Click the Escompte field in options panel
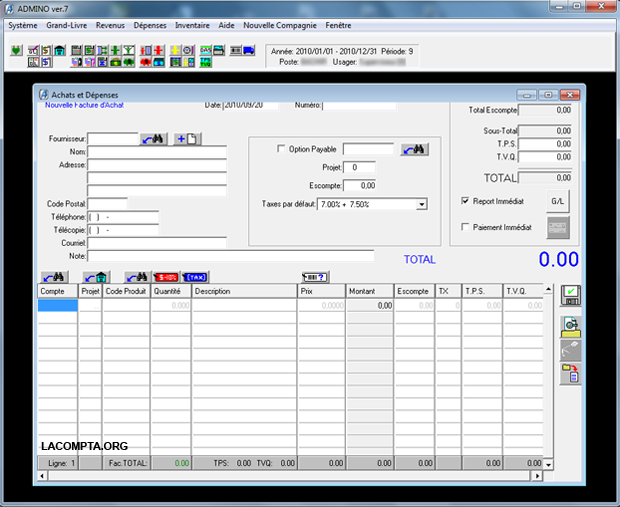 tap(359, 185)
